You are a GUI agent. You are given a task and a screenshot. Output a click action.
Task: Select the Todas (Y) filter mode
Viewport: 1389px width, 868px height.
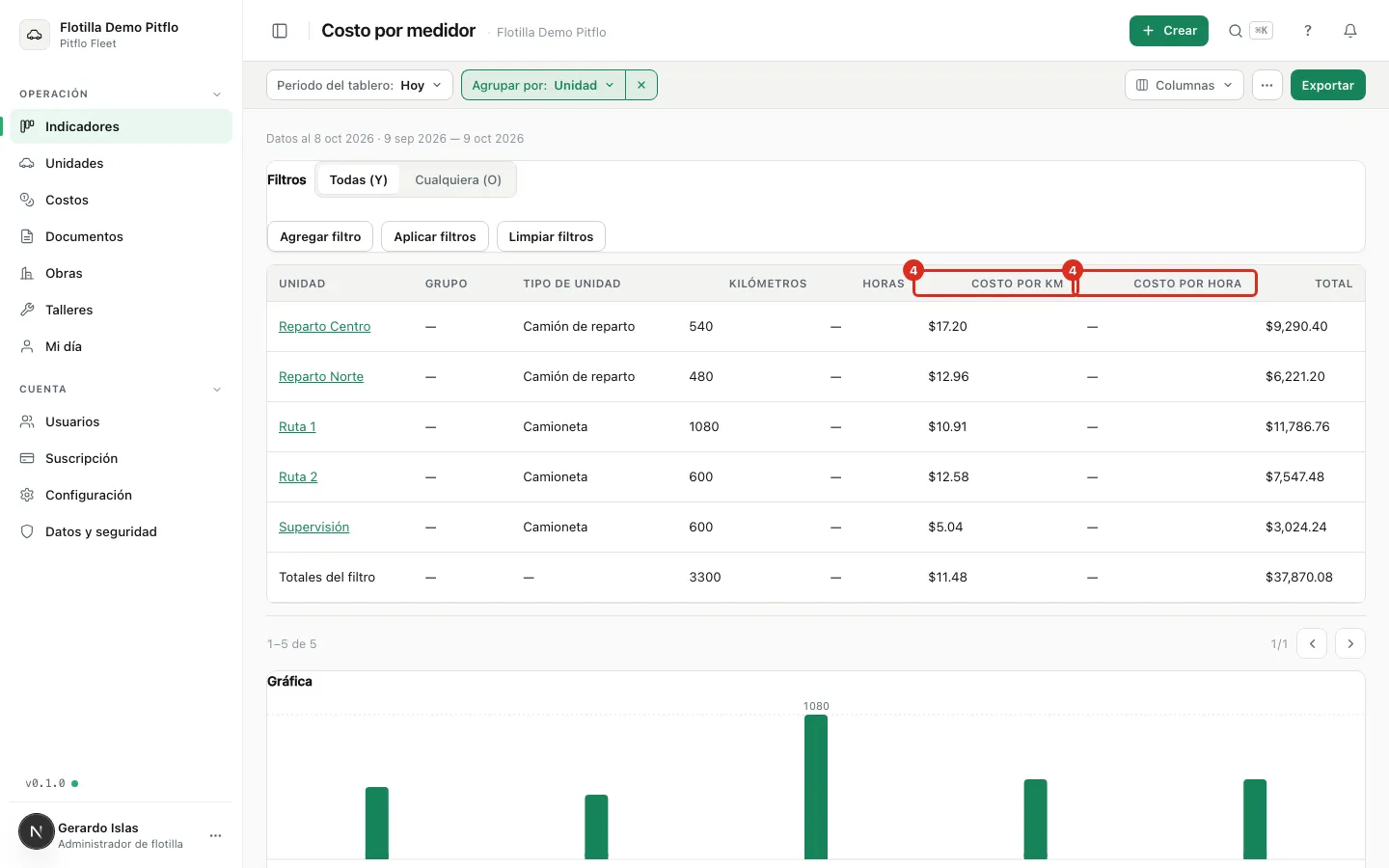point(359,179)
